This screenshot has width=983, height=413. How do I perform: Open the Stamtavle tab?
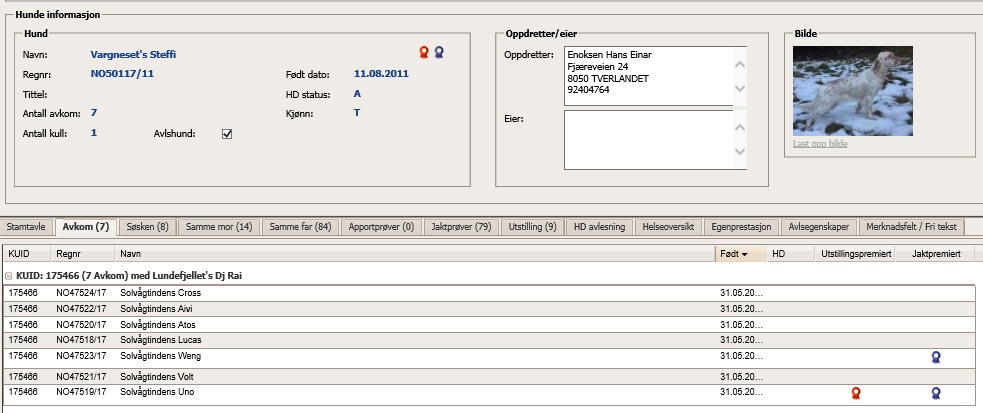click(x=27, y=227)
